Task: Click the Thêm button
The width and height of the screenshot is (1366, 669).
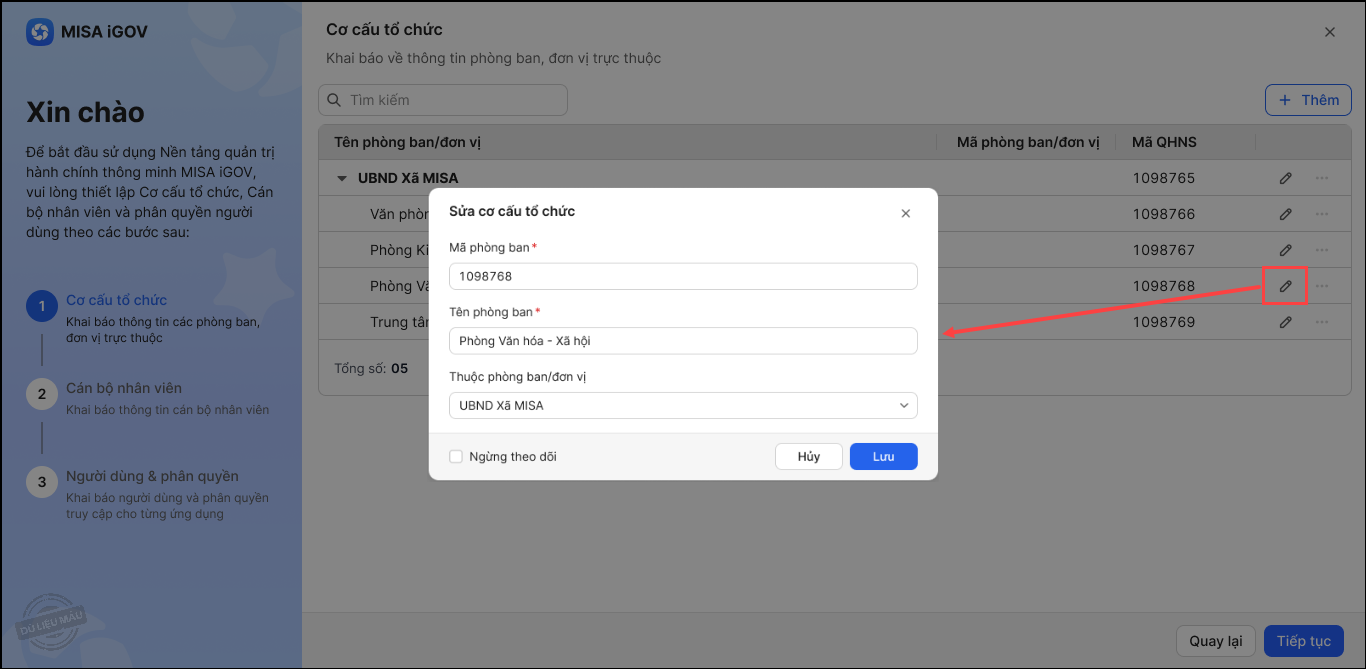Action: [x=1308, y=100]
